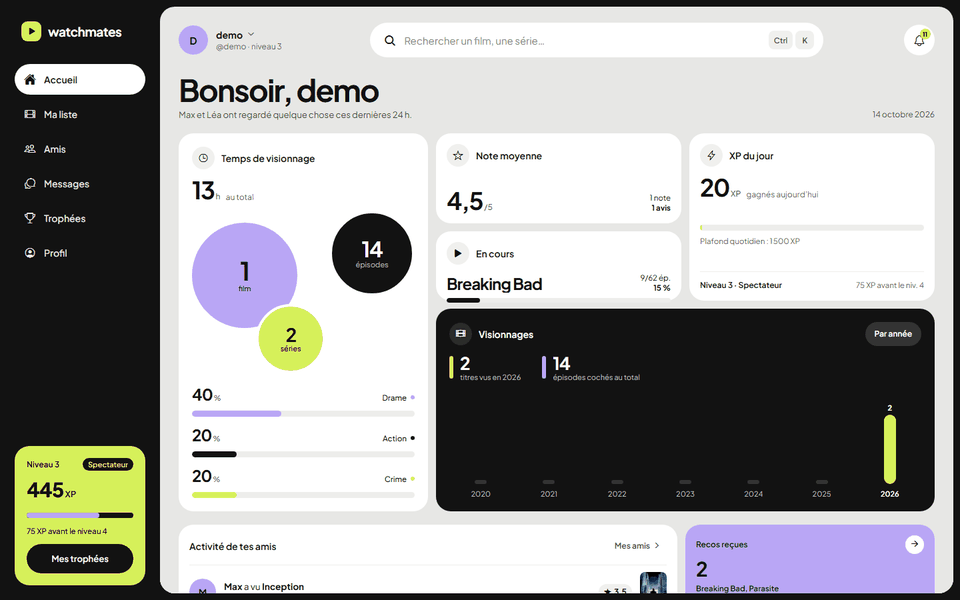Screen dimensions: 960x600
Task: Click the 2026 bar in the Visionnages chart
Action: 890,449
